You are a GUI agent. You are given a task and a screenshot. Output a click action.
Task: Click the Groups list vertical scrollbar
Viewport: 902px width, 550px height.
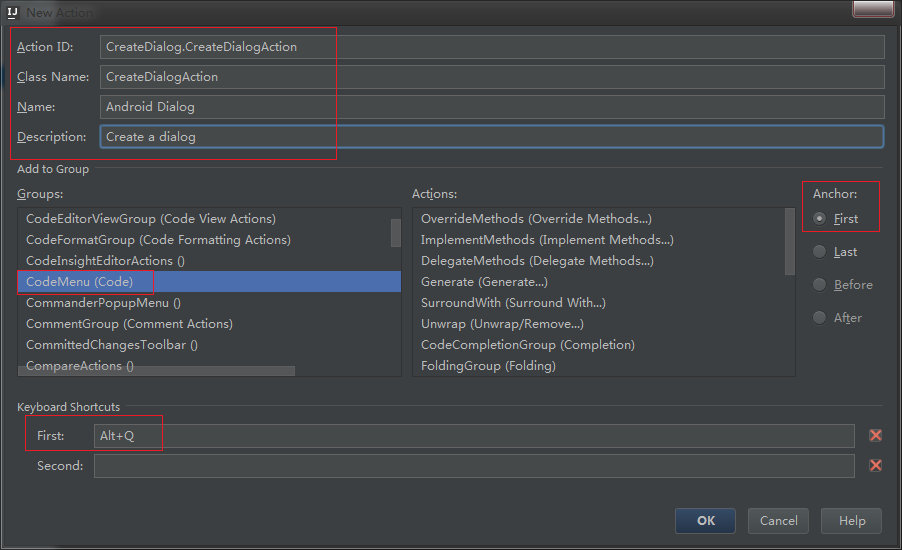click(x=396, y=233)
